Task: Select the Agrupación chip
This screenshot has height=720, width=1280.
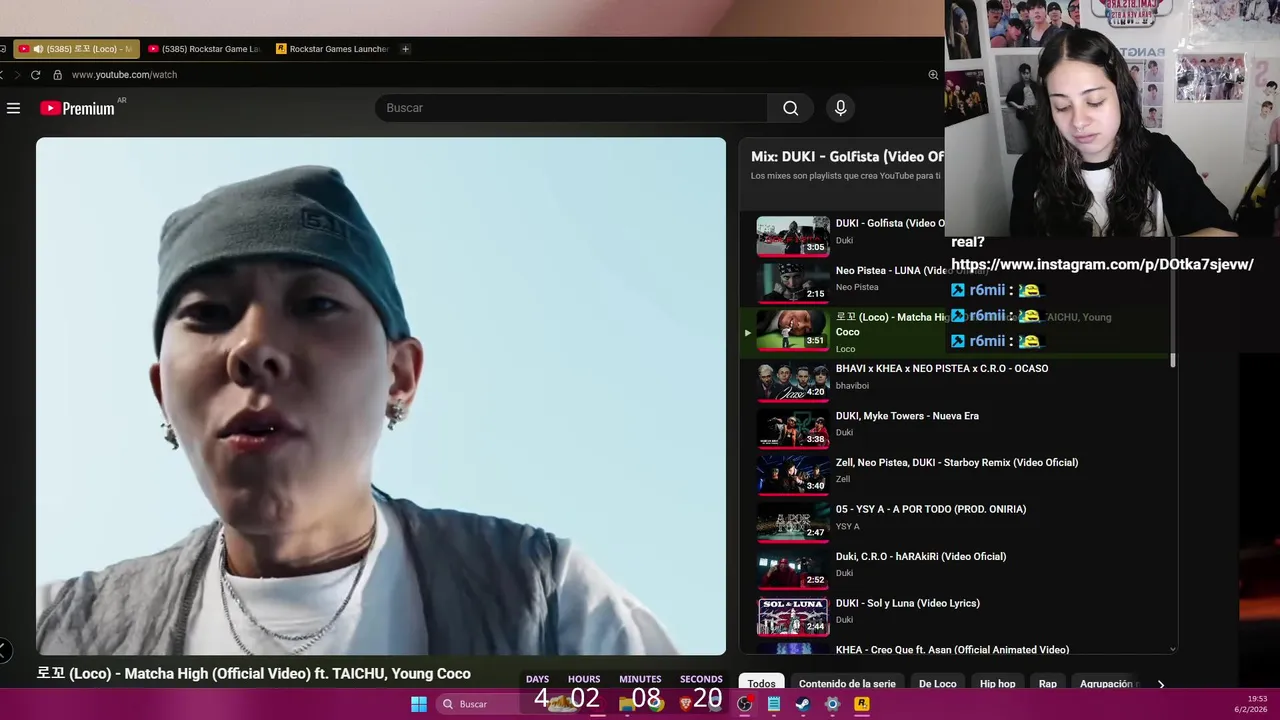Action: pos(1107,684)
